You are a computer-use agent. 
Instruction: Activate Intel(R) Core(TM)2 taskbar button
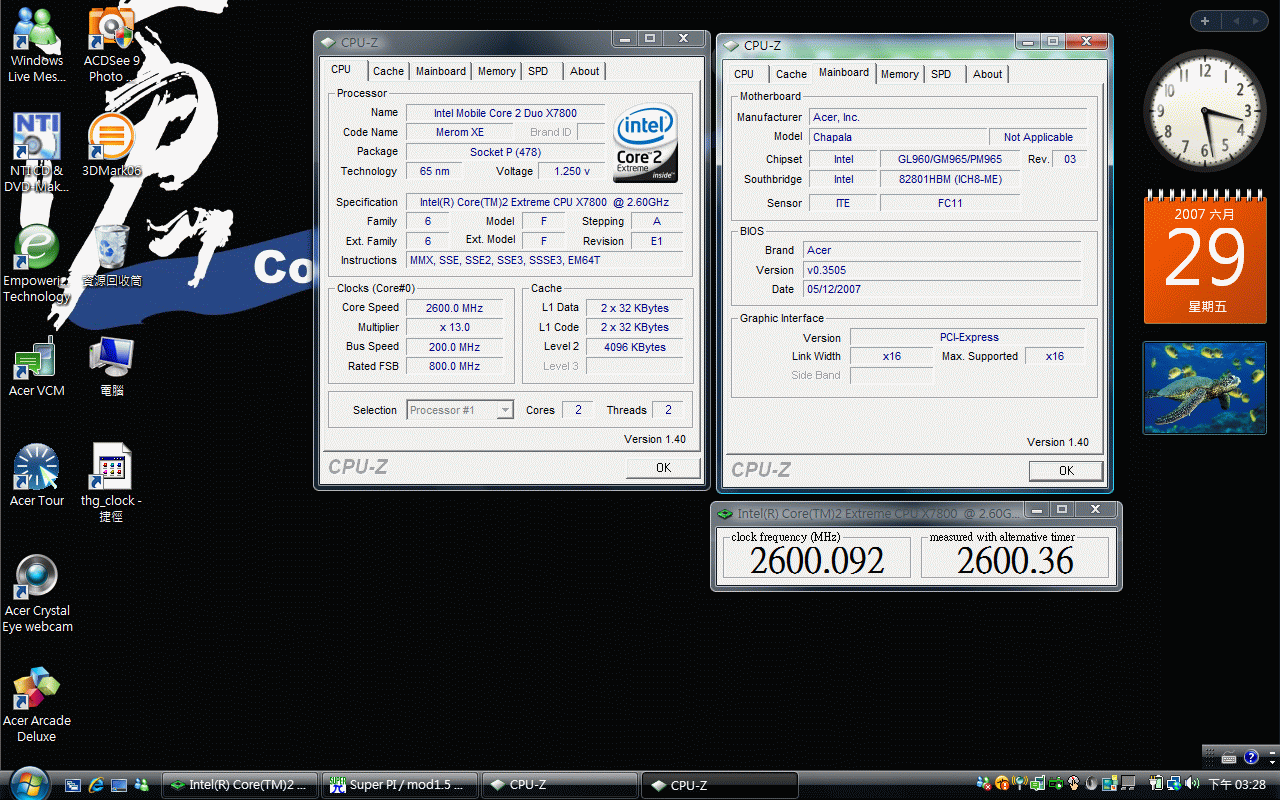240,785
